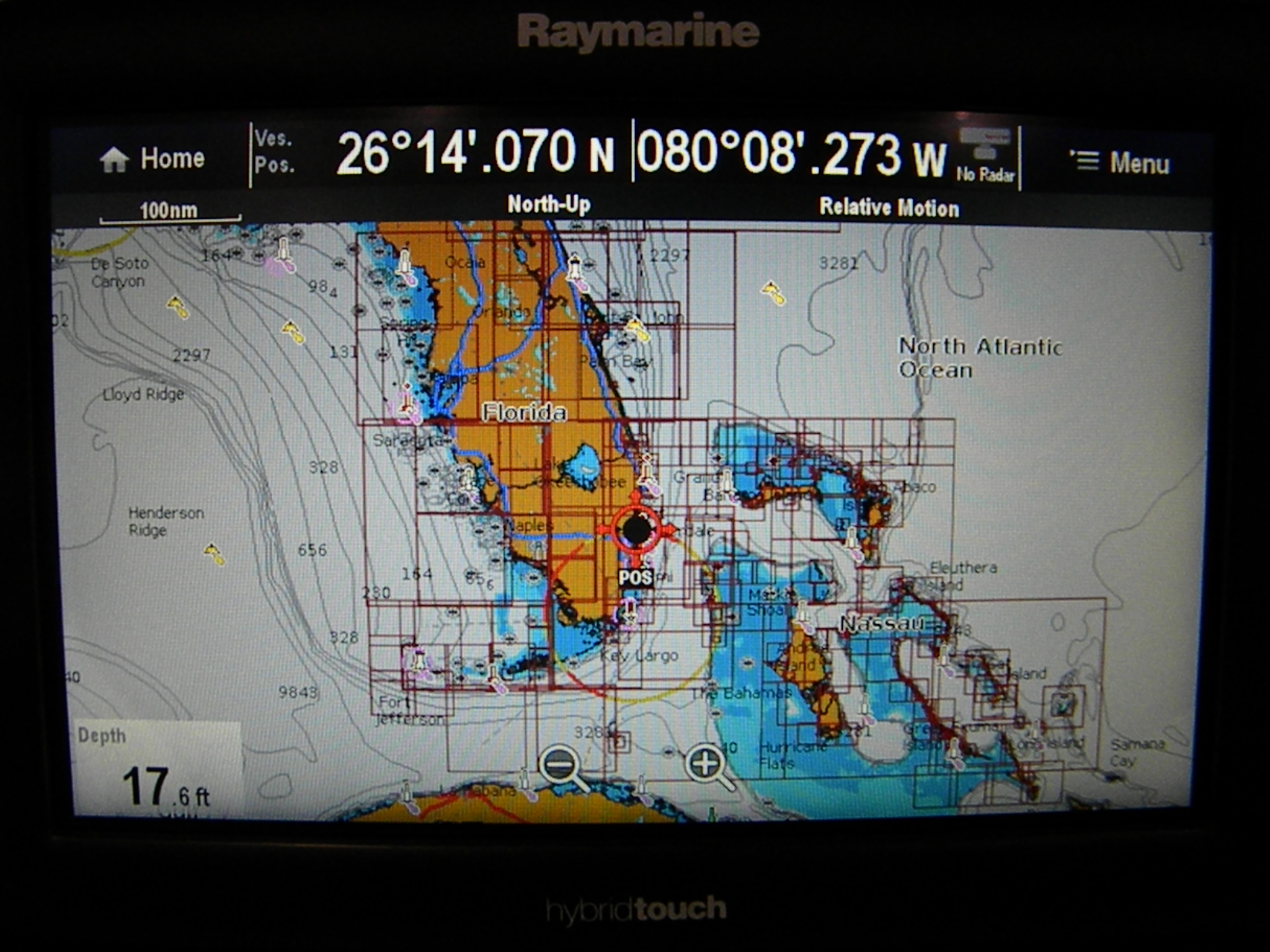Tap the longitude 080°08'.273 W readout
The width and height of the screenshot is (1270, 952).
(x=791, y=154)
